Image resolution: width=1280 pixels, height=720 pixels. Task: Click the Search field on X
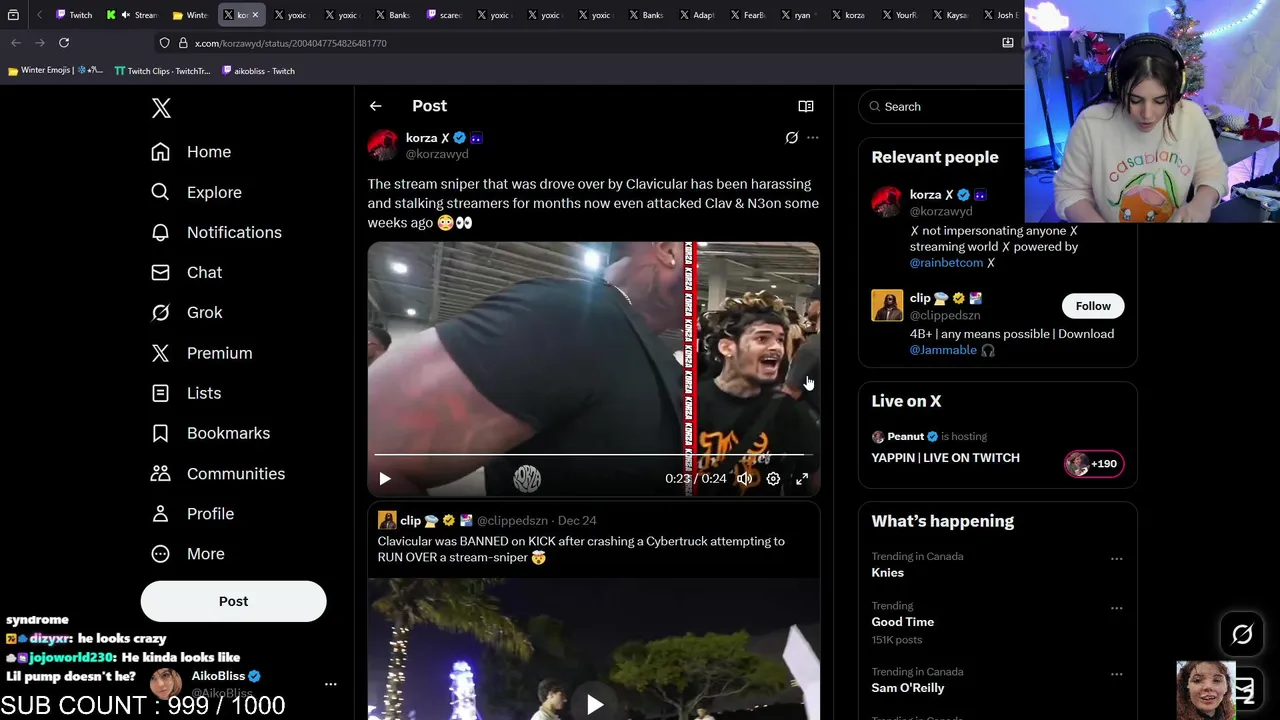(942, 107)
